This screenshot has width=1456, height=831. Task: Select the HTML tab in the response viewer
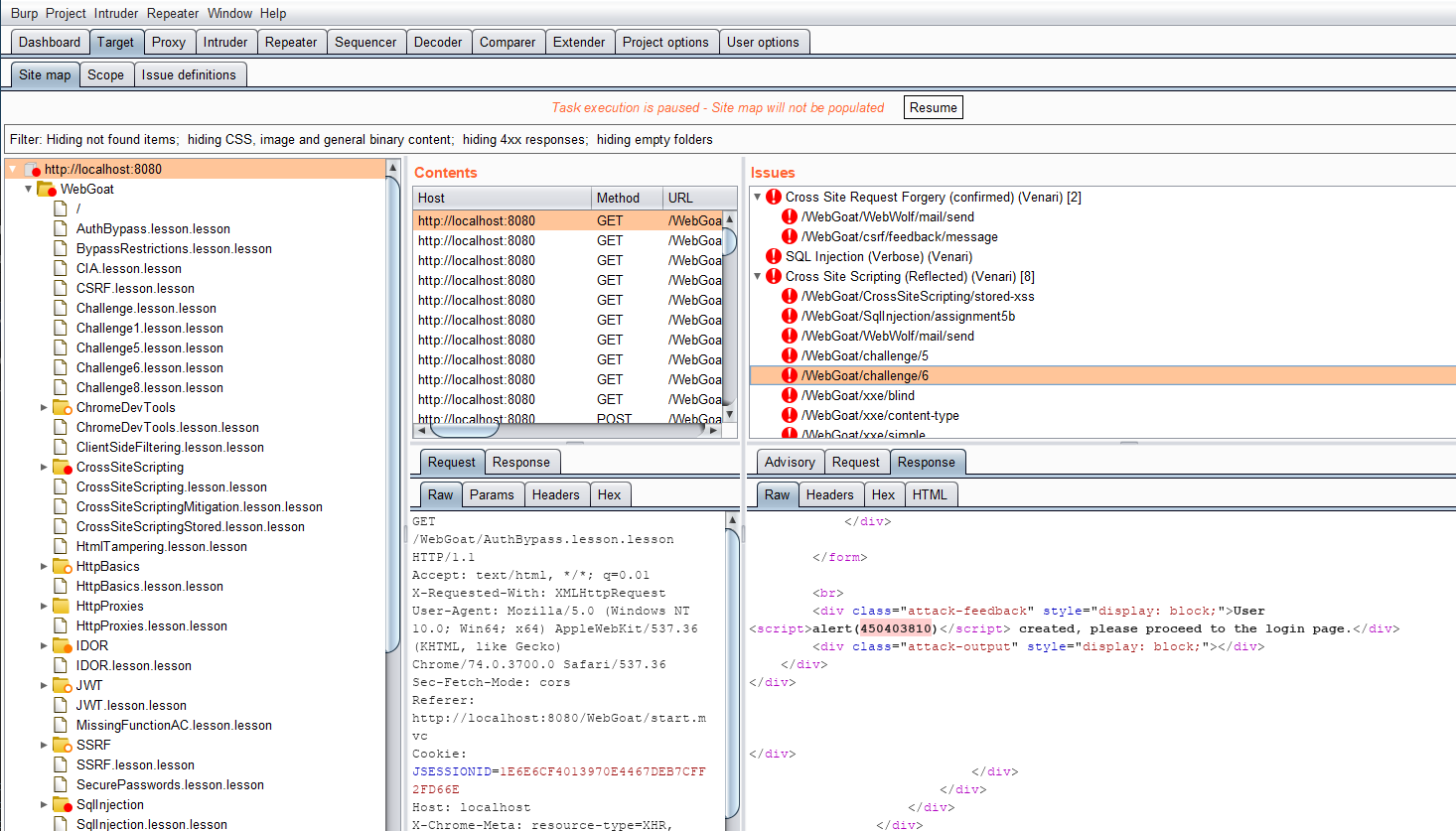tap(930, 494)
